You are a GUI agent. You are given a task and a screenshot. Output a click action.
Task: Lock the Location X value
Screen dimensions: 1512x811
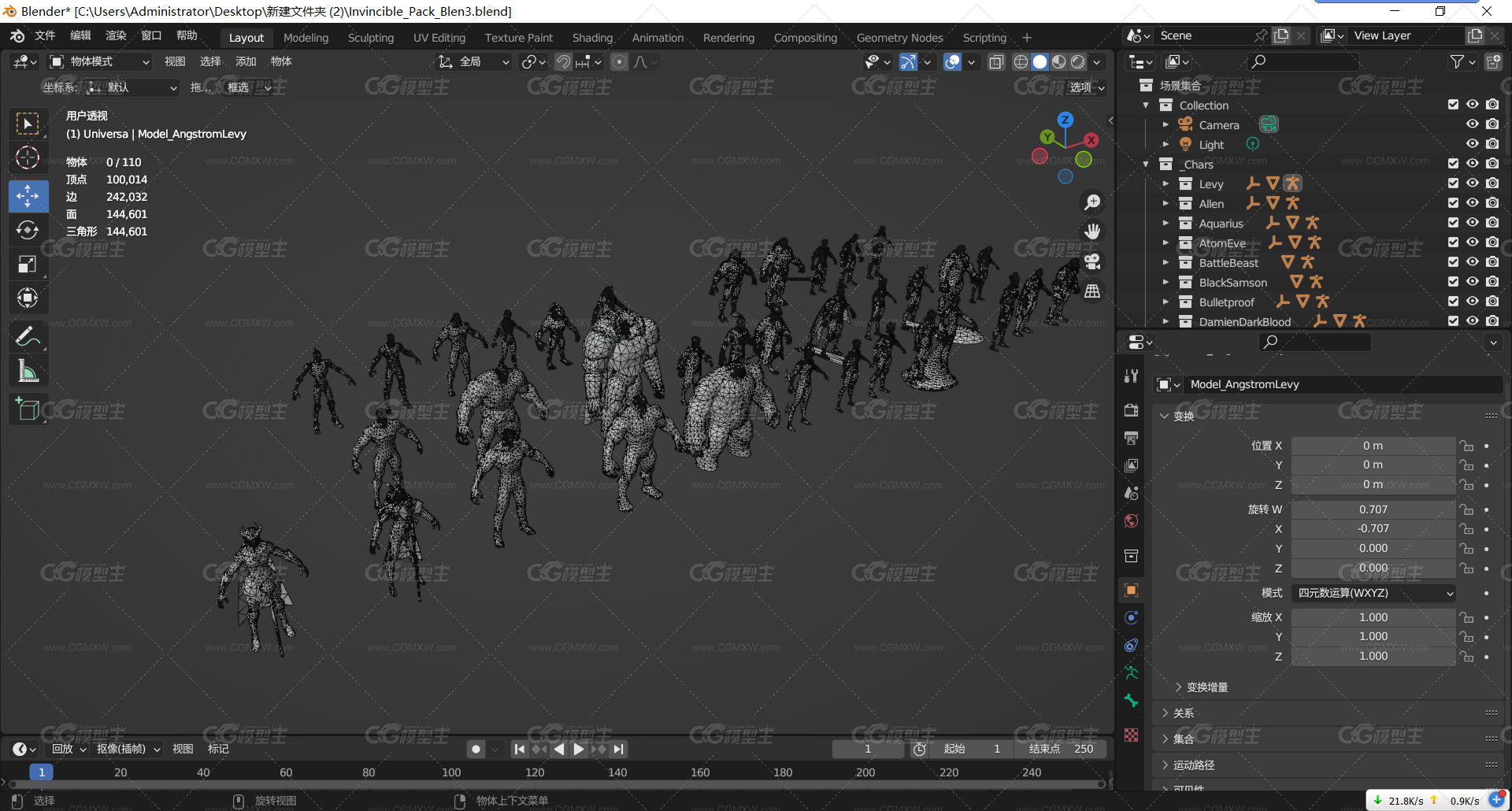click(x=1466, y=446)
